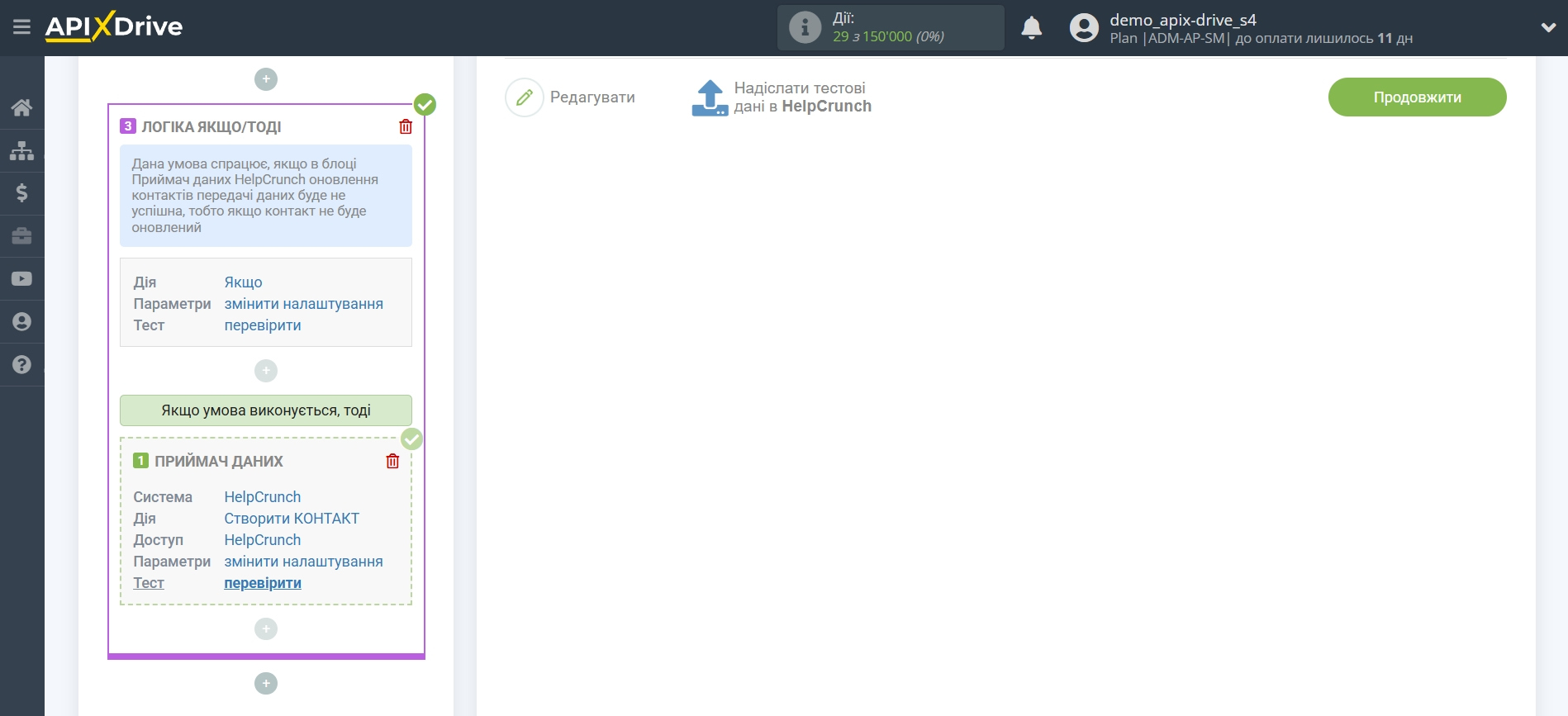Click the blue condition description note

coord(266,196)
